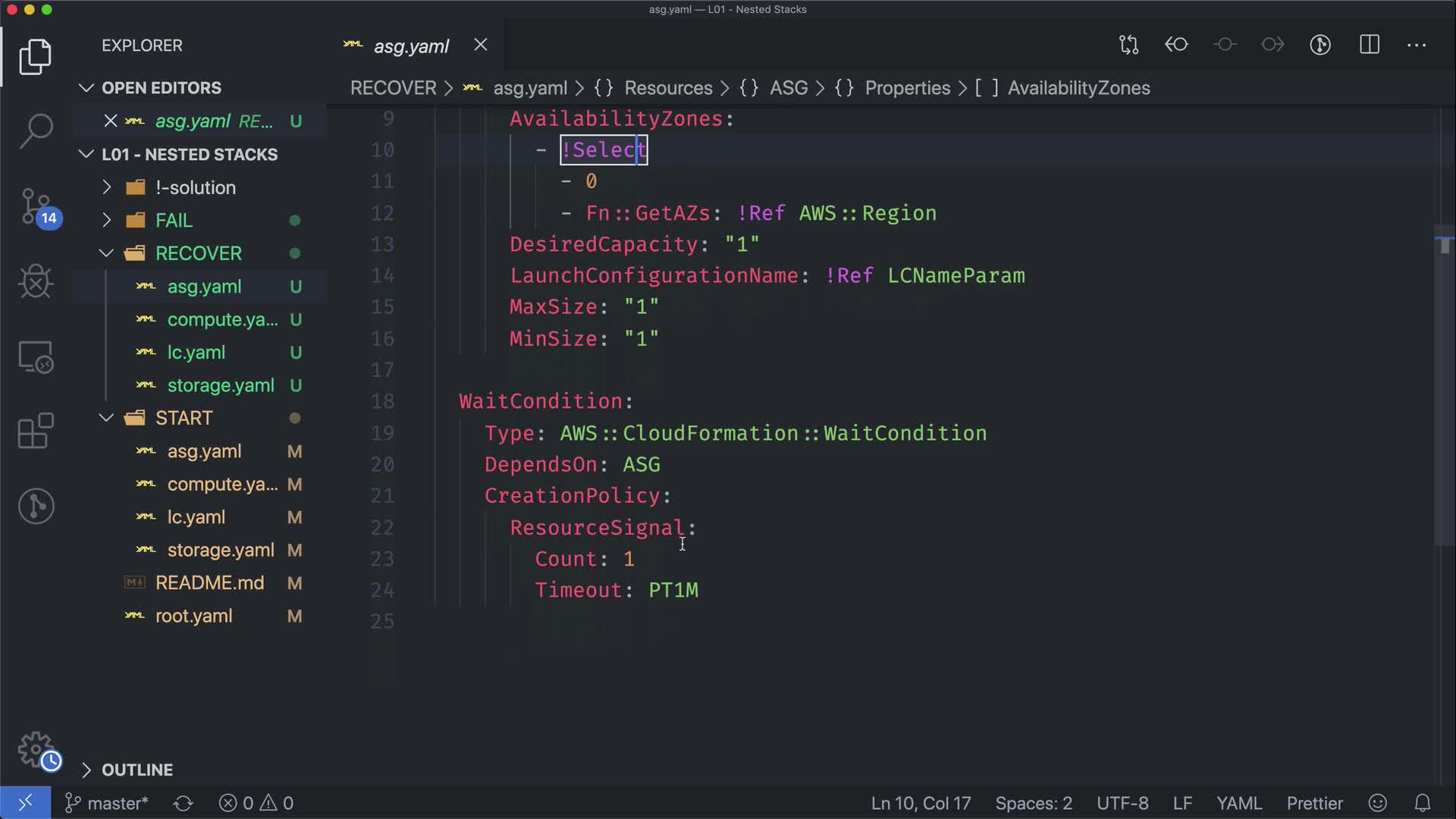
Task: Click the Open Changes compare icon
Action: [x=1128, y=45]
